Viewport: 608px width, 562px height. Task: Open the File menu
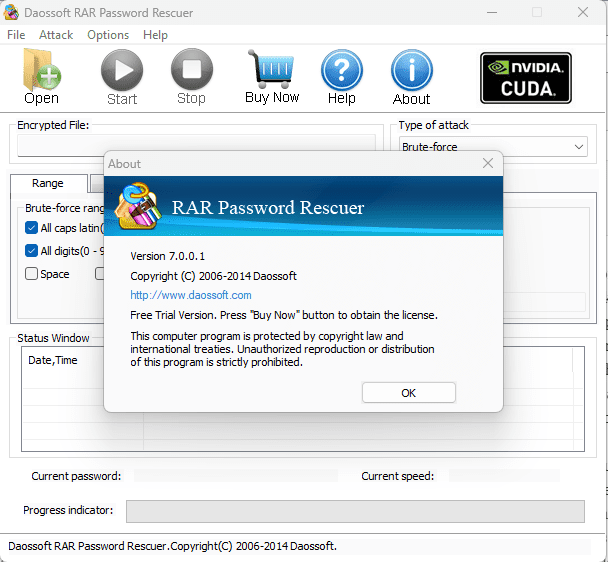coord(16,35)
